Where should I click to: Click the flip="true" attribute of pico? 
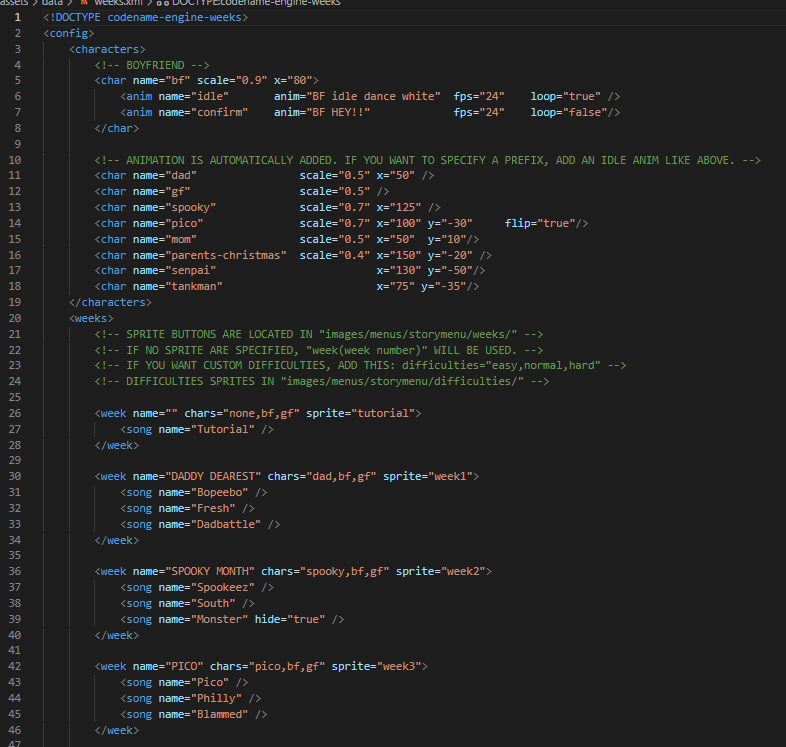(x=540, y=224)
